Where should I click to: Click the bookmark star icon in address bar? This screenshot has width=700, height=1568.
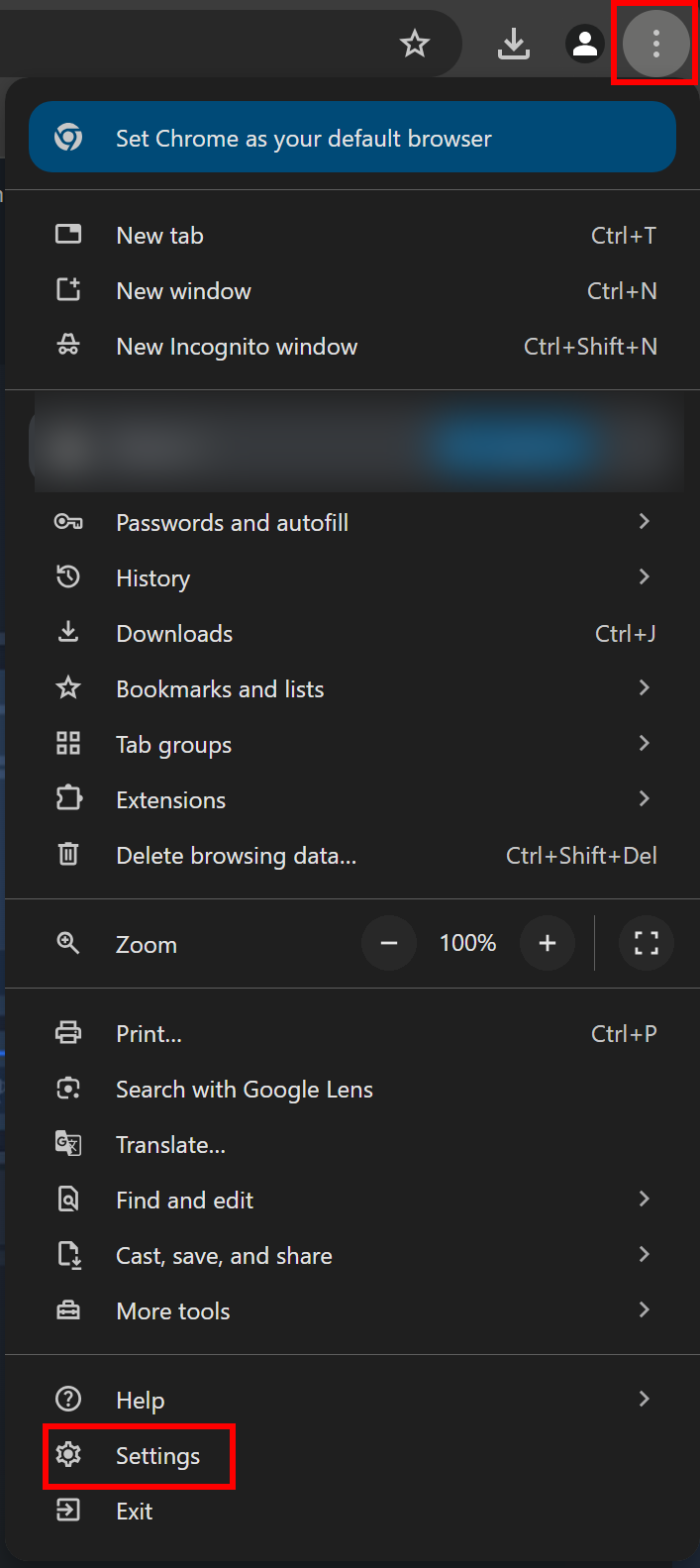coord(415,44)
